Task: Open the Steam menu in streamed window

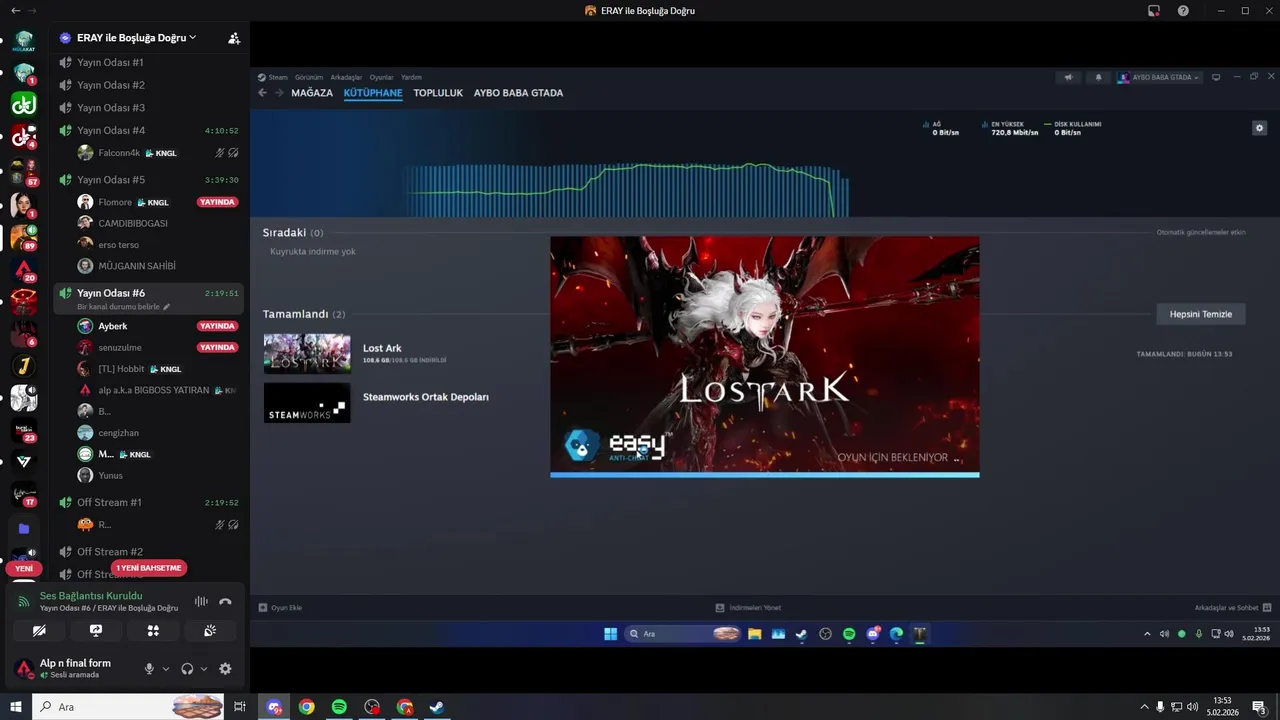Action: (273, 77)
